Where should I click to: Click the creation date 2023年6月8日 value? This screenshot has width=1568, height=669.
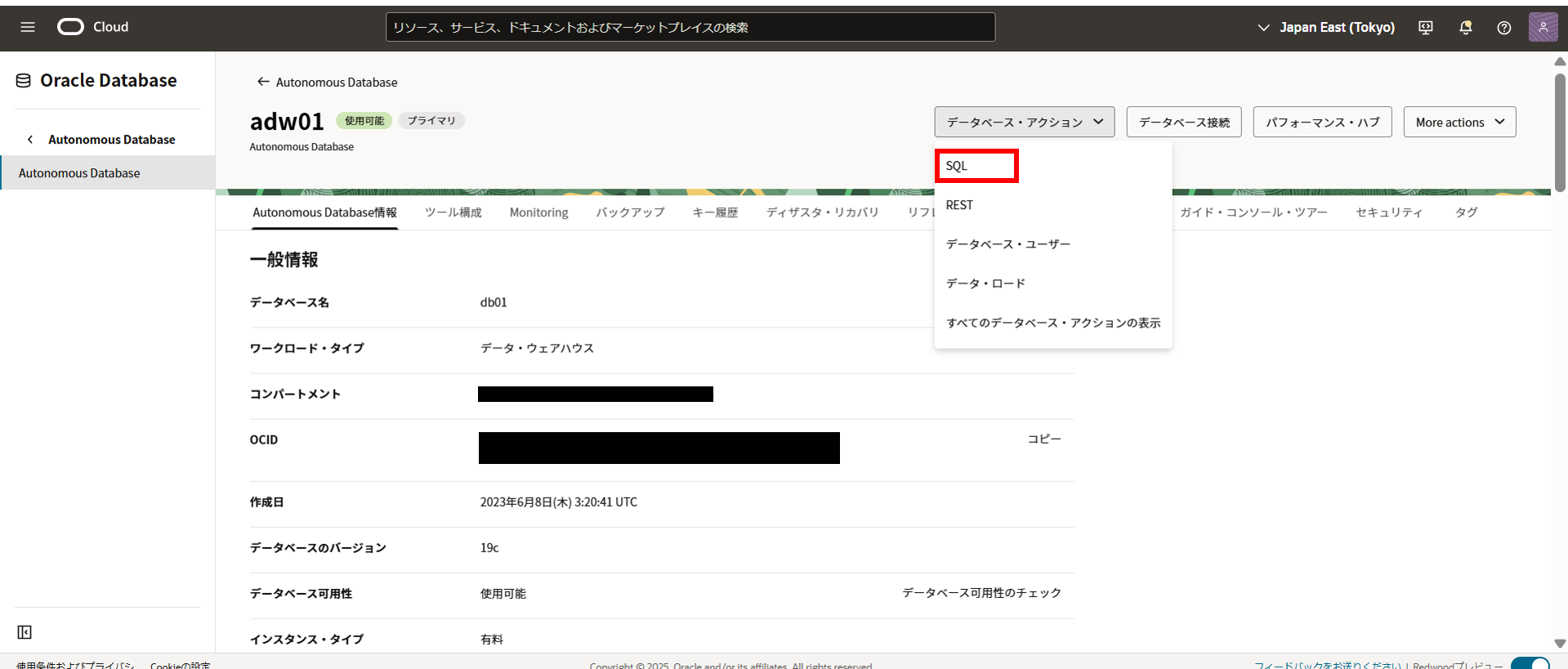(559, 502)
